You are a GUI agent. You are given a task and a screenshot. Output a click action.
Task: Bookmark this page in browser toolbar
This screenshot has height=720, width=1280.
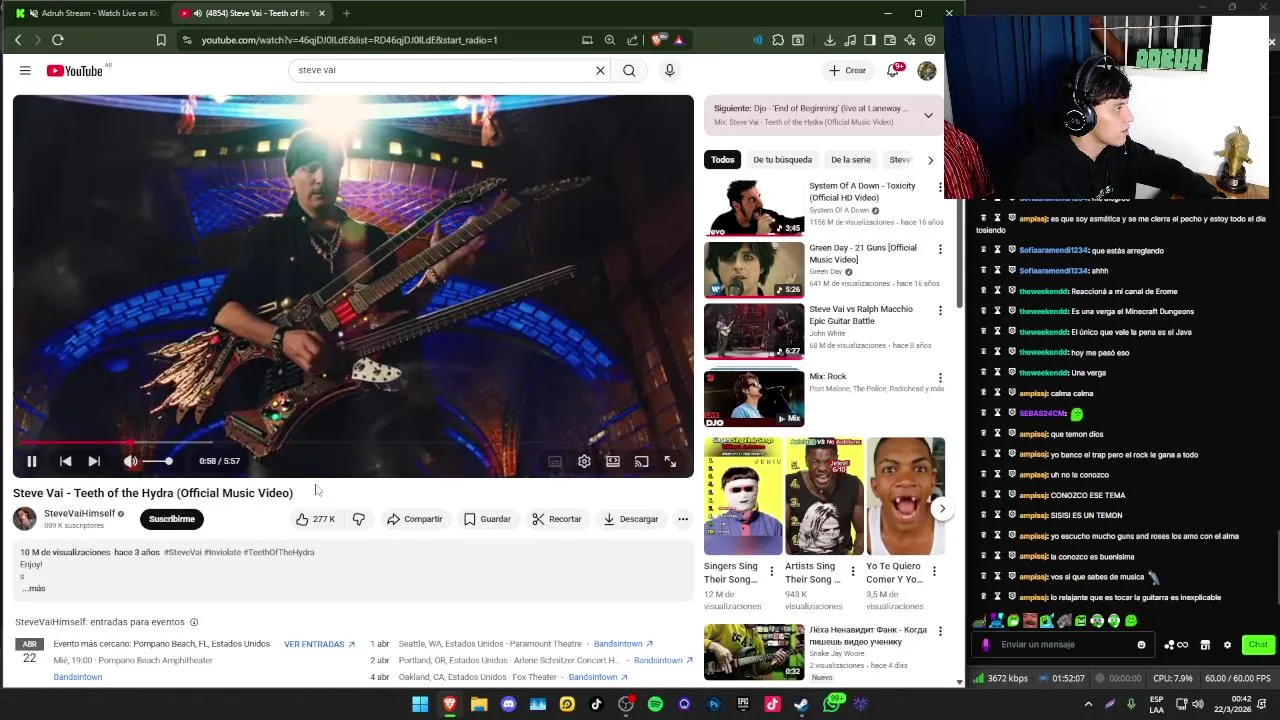pos(161,40)
